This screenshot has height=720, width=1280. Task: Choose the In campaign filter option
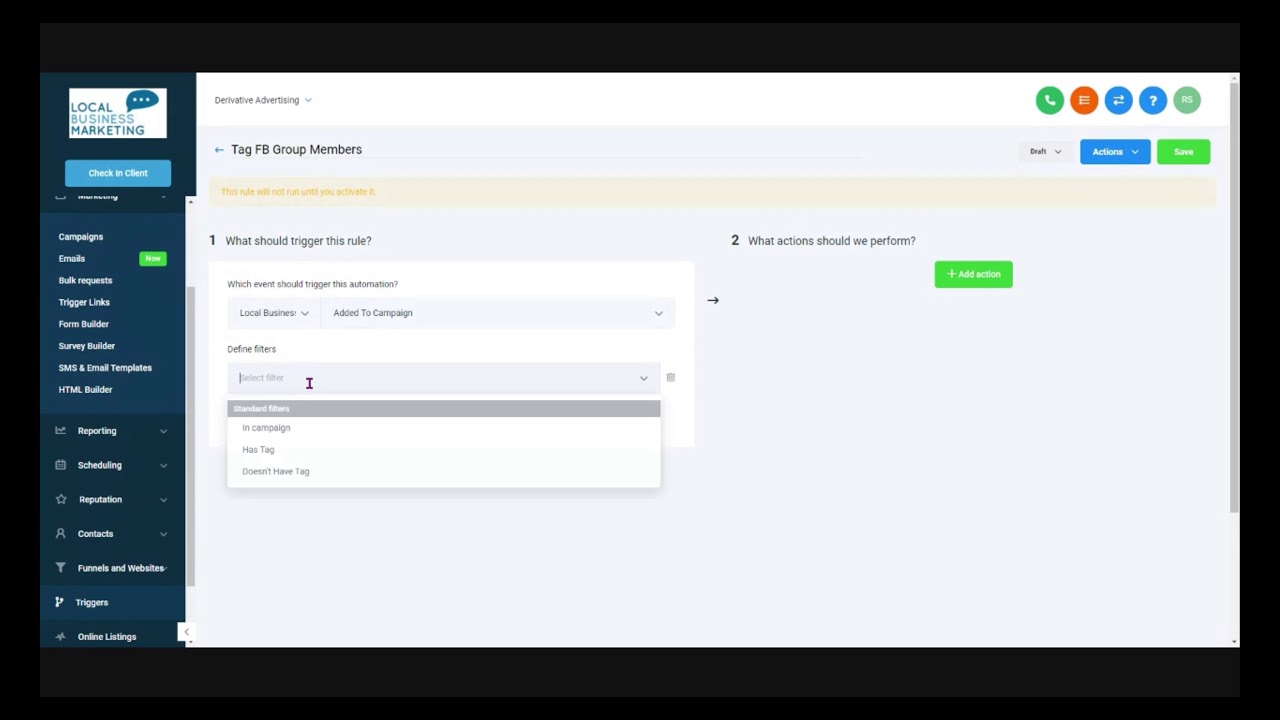click(443, 428)
